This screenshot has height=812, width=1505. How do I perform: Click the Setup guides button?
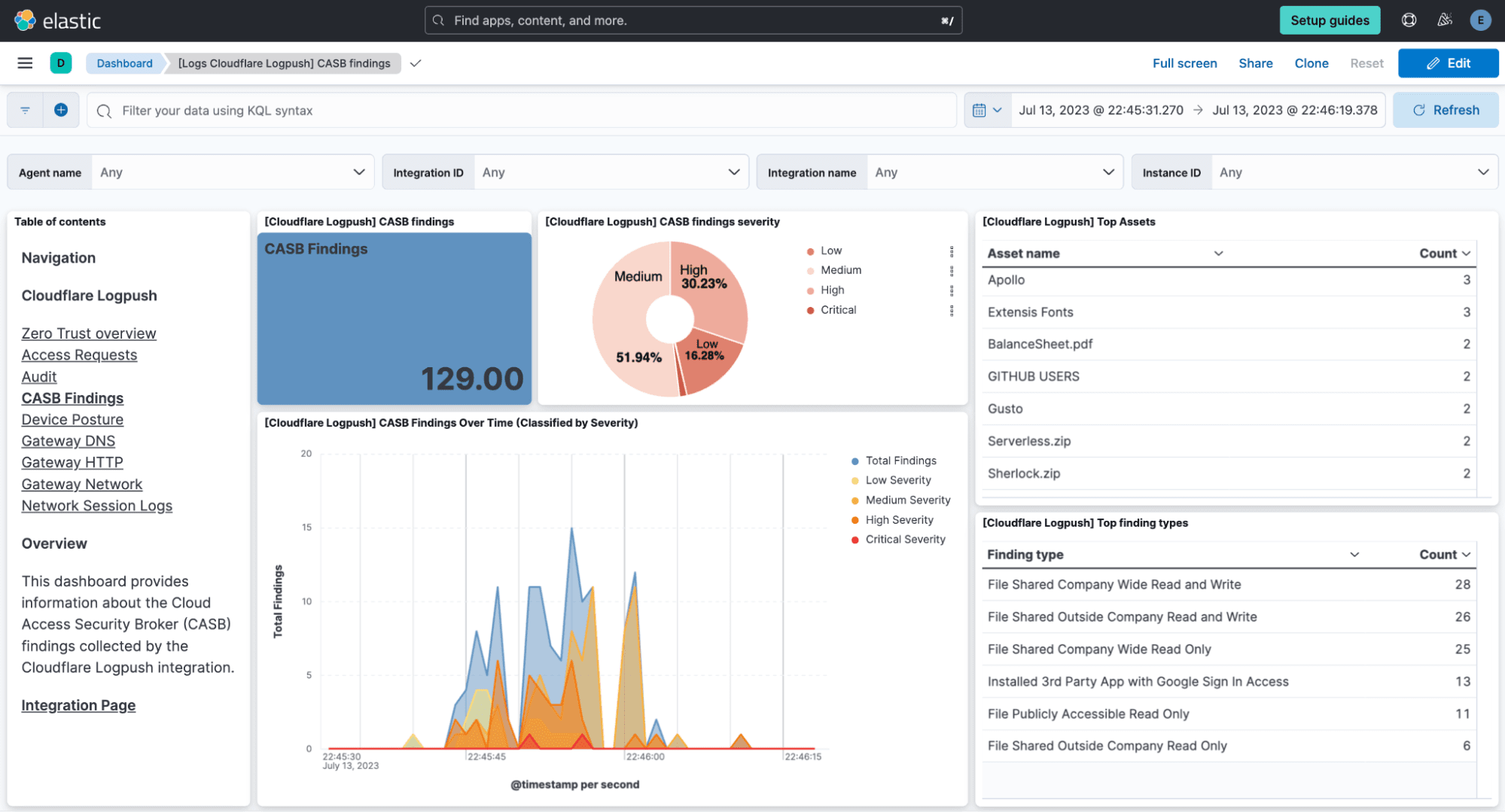click(x=1330, y=20)
